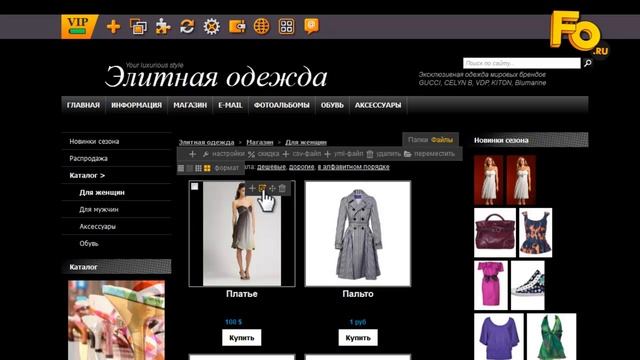
Task: Select the orange large tiles format icon
Action: (207, 168)
